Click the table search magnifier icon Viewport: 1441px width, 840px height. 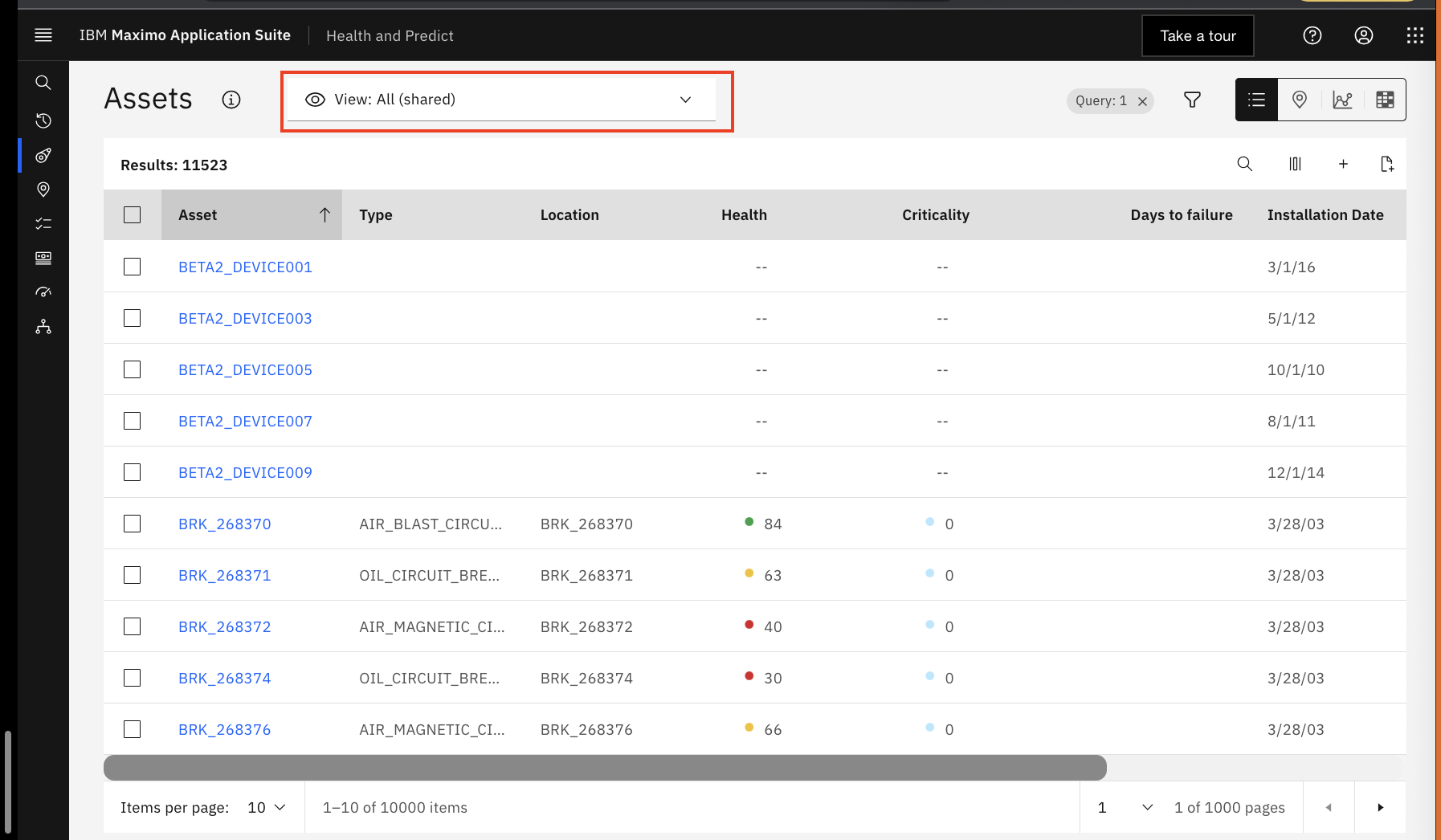1245,164
